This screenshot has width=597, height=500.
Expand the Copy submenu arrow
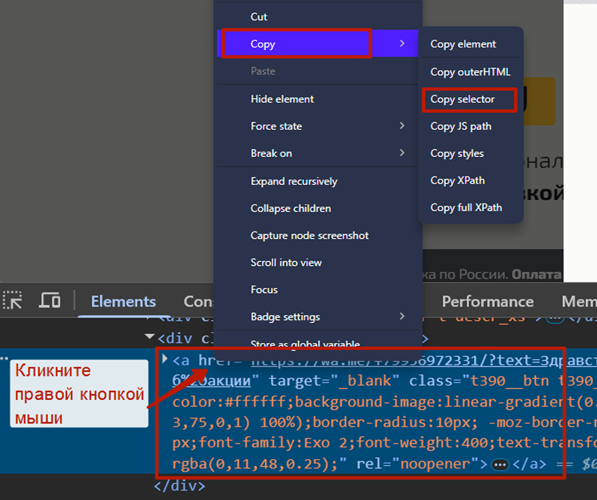point(402,43)
